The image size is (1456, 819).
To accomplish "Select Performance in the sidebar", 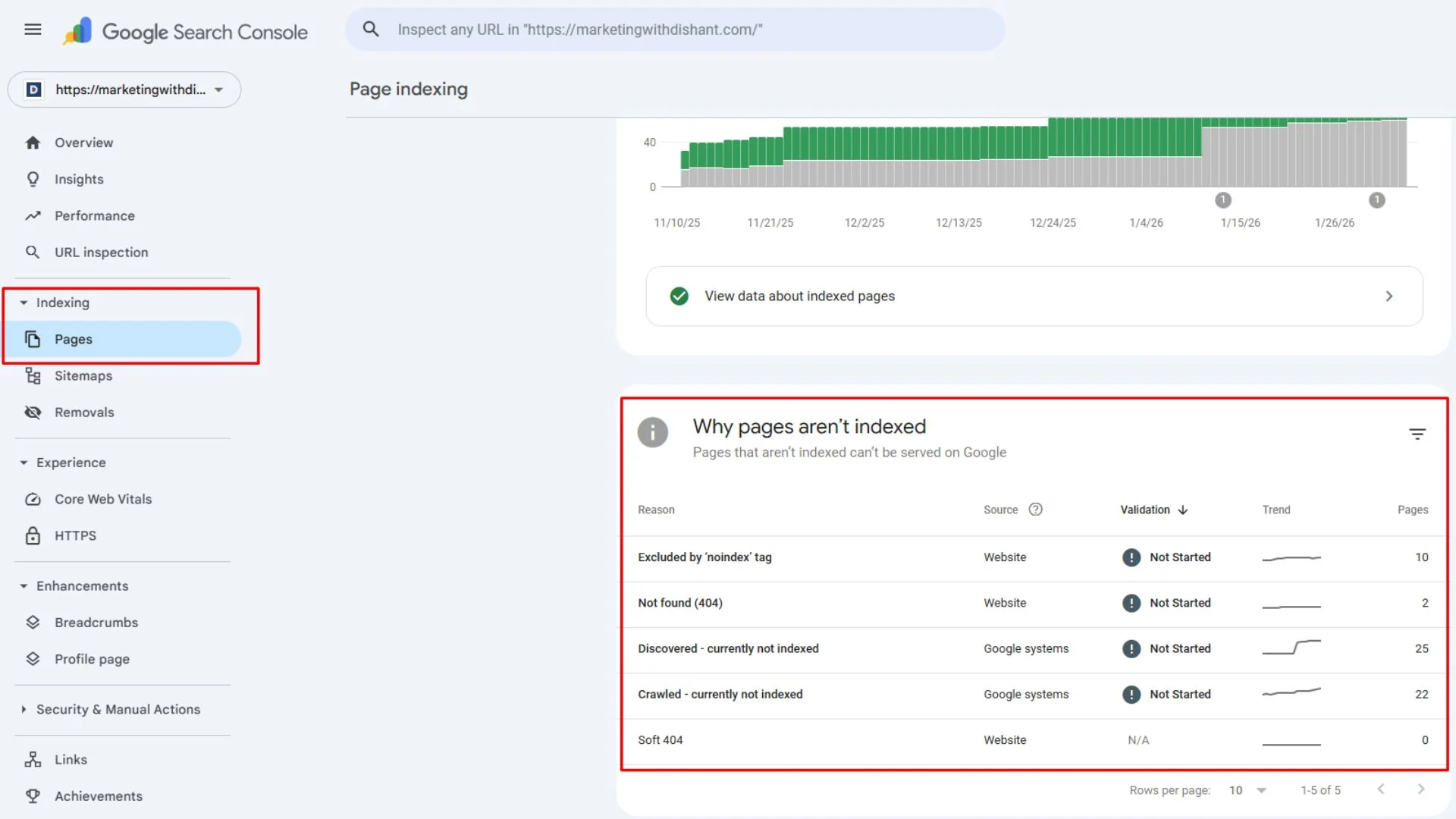I will (95, 215).
